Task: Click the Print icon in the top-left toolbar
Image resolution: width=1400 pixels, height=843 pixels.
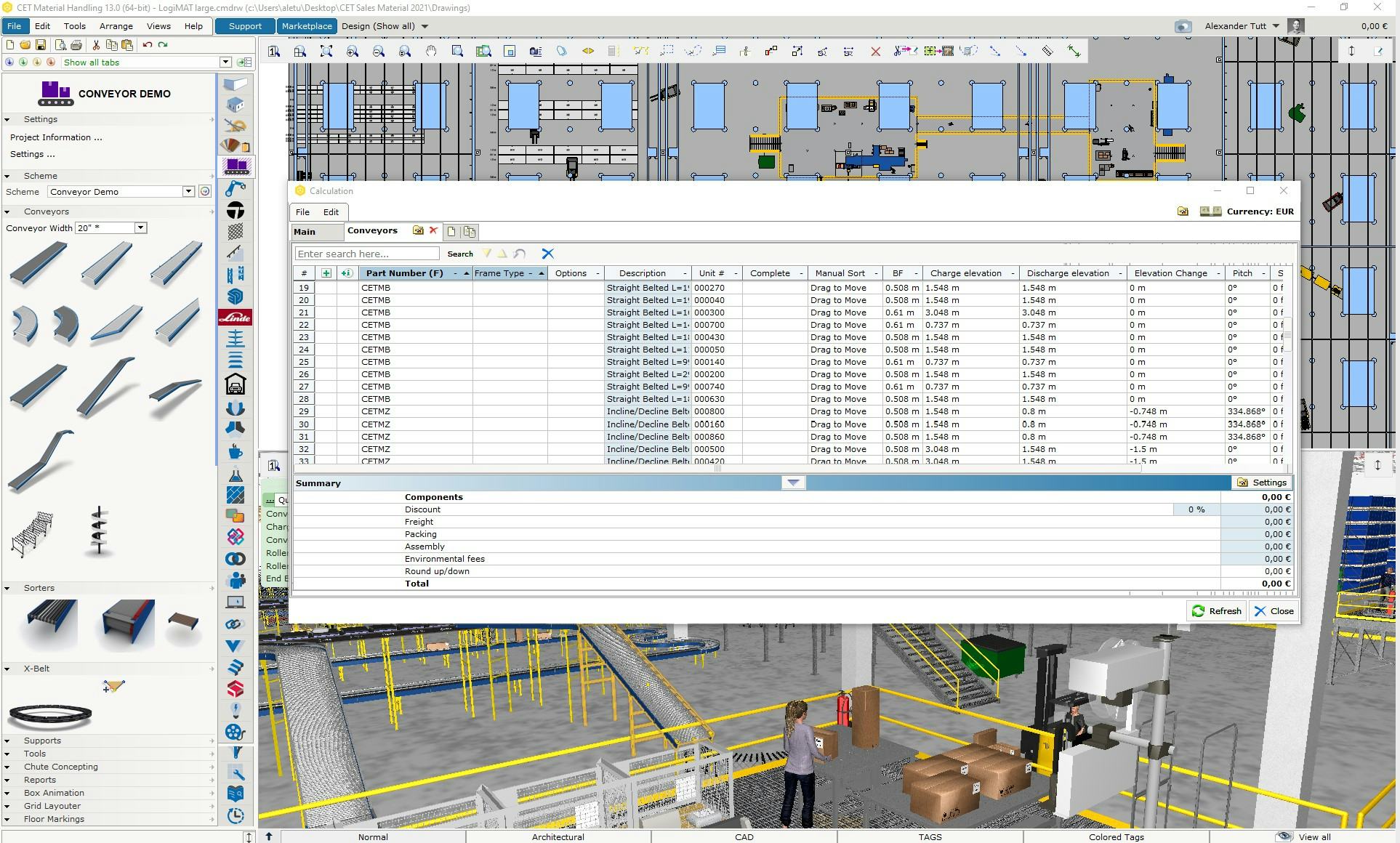Action: (x=76, y=44)
